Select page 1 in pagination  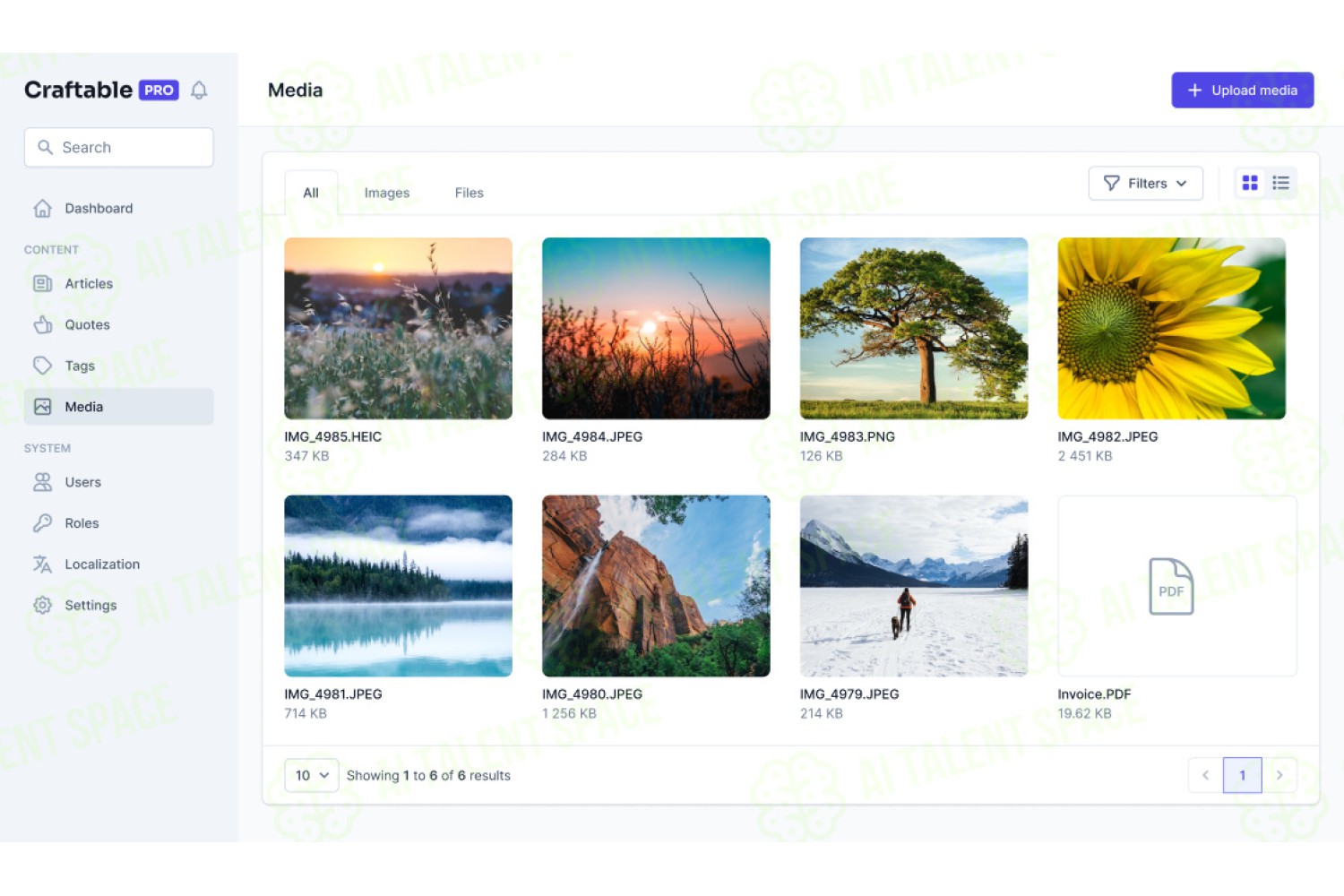pos(1243,775)
